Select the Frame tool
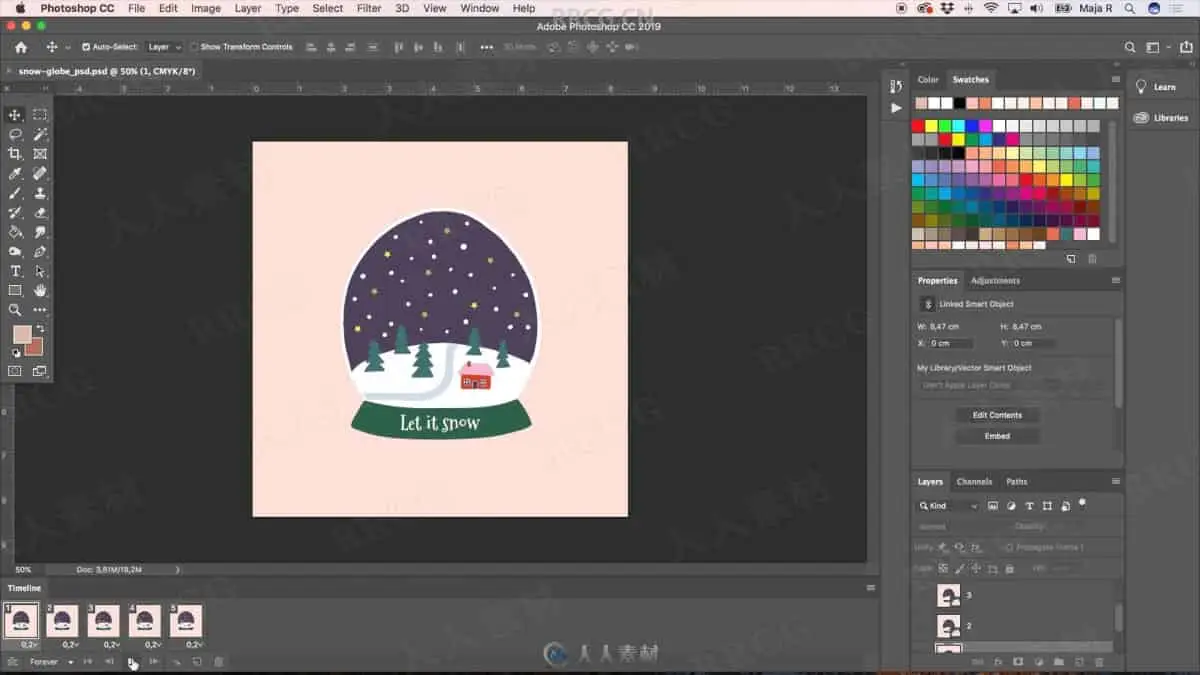 click(x=40, y=154)
